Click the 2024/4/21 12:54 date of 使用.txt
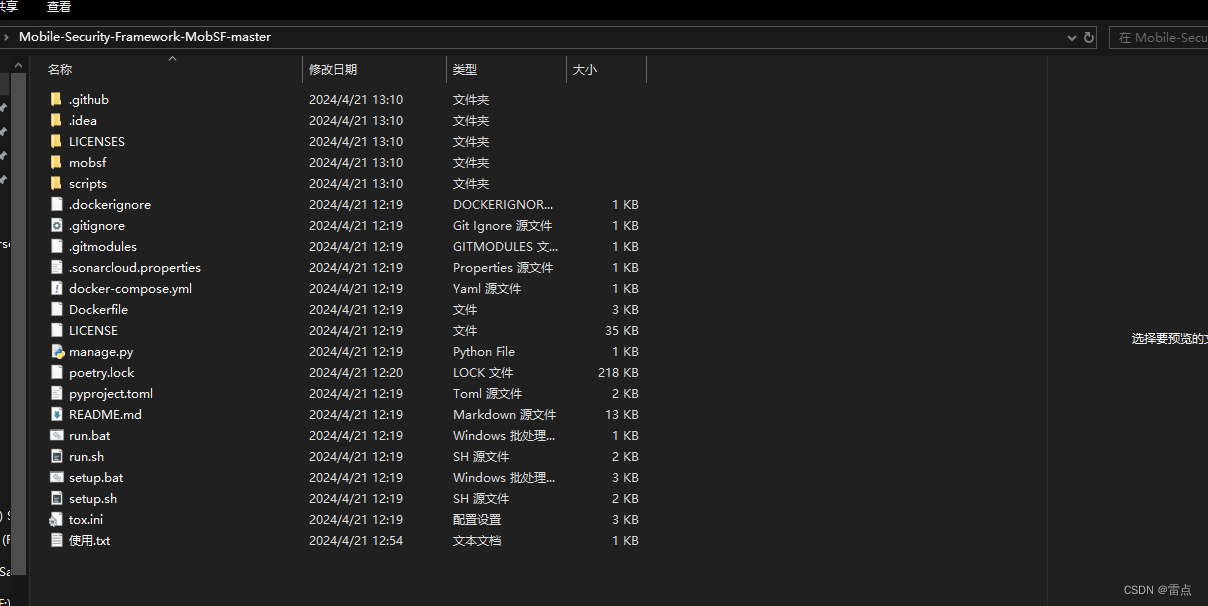1208x606 pixels. coord(356,540)
